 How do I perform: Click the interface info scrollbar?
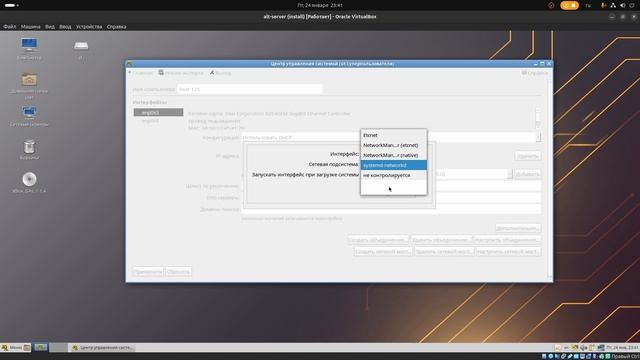(538, 119)
